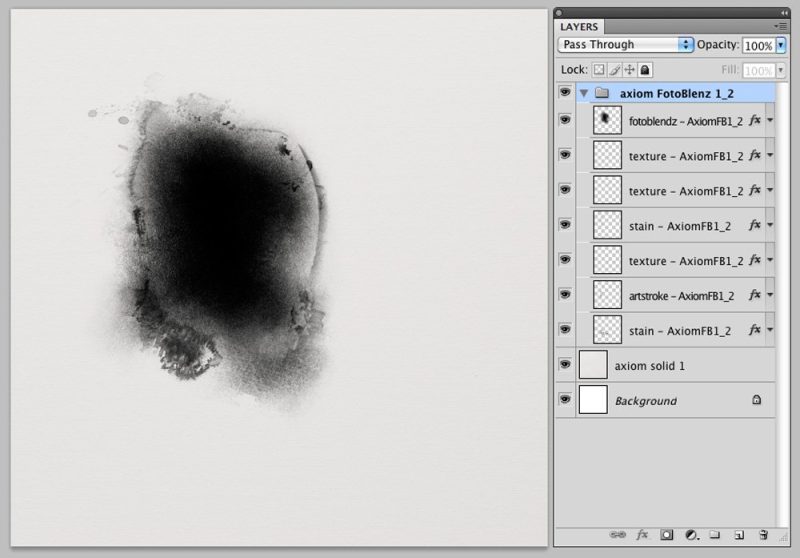Create new fill or adjustment layer

(x=691, y=535)
